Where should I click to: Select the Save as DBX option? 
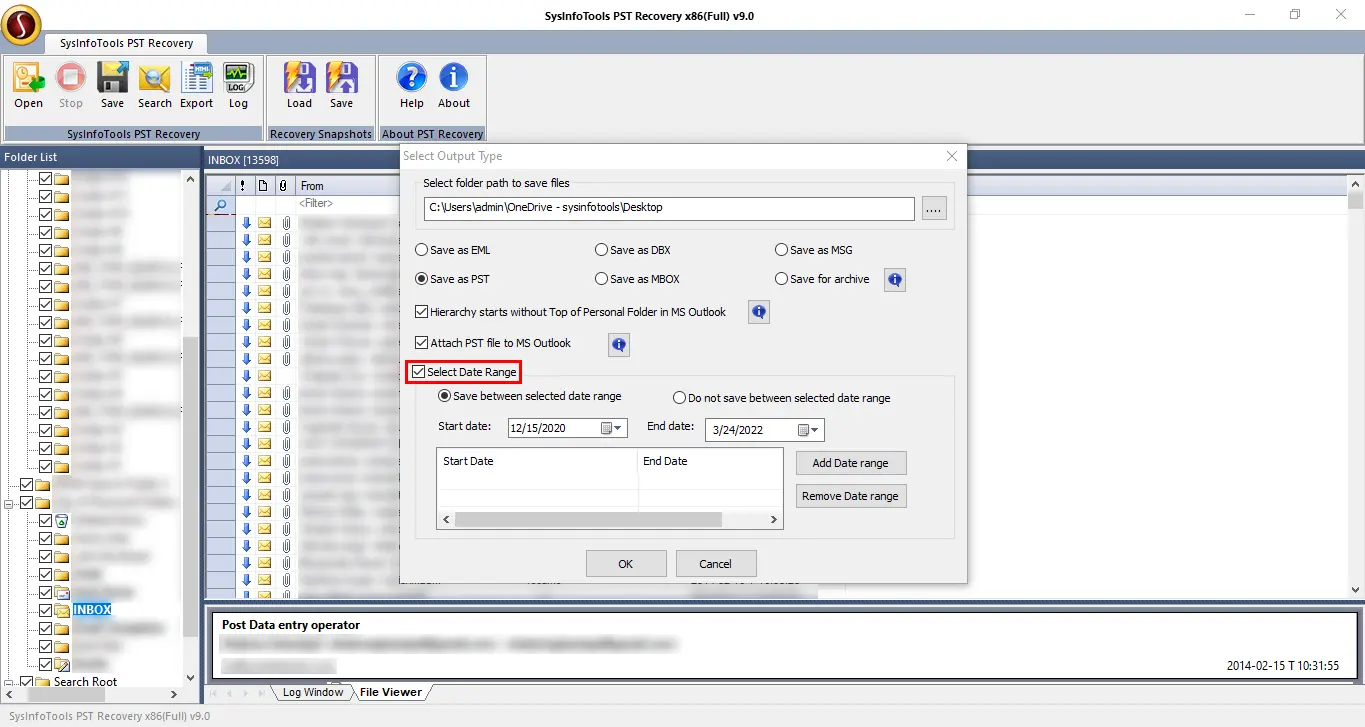point(632,250)
